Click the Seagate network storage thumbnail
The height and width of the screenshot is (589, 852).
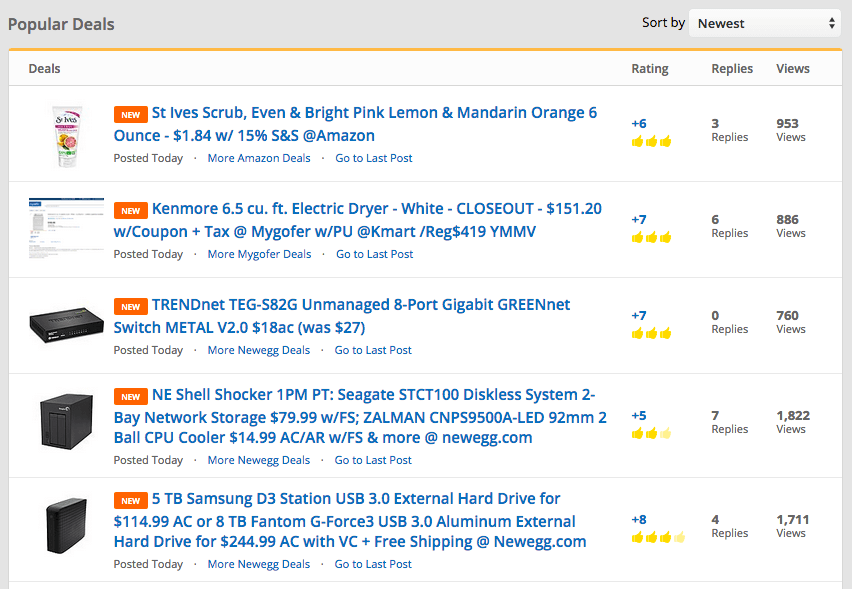pyautogui.click(x=66, y=422)
